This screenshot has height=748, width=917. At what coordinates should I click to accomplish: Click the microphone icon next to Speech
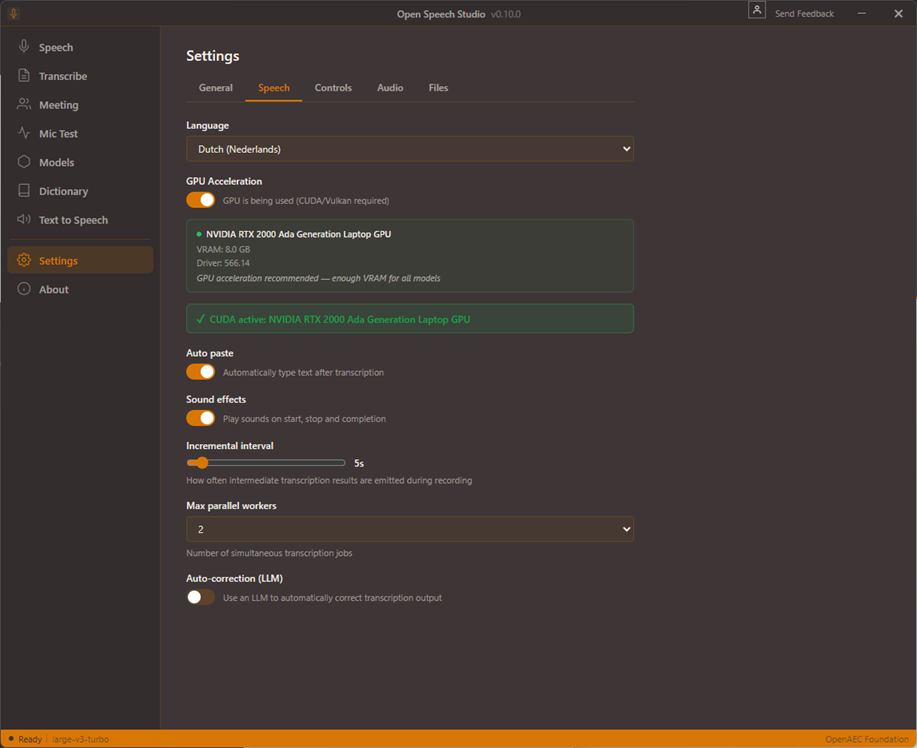(x=24, y=47)
